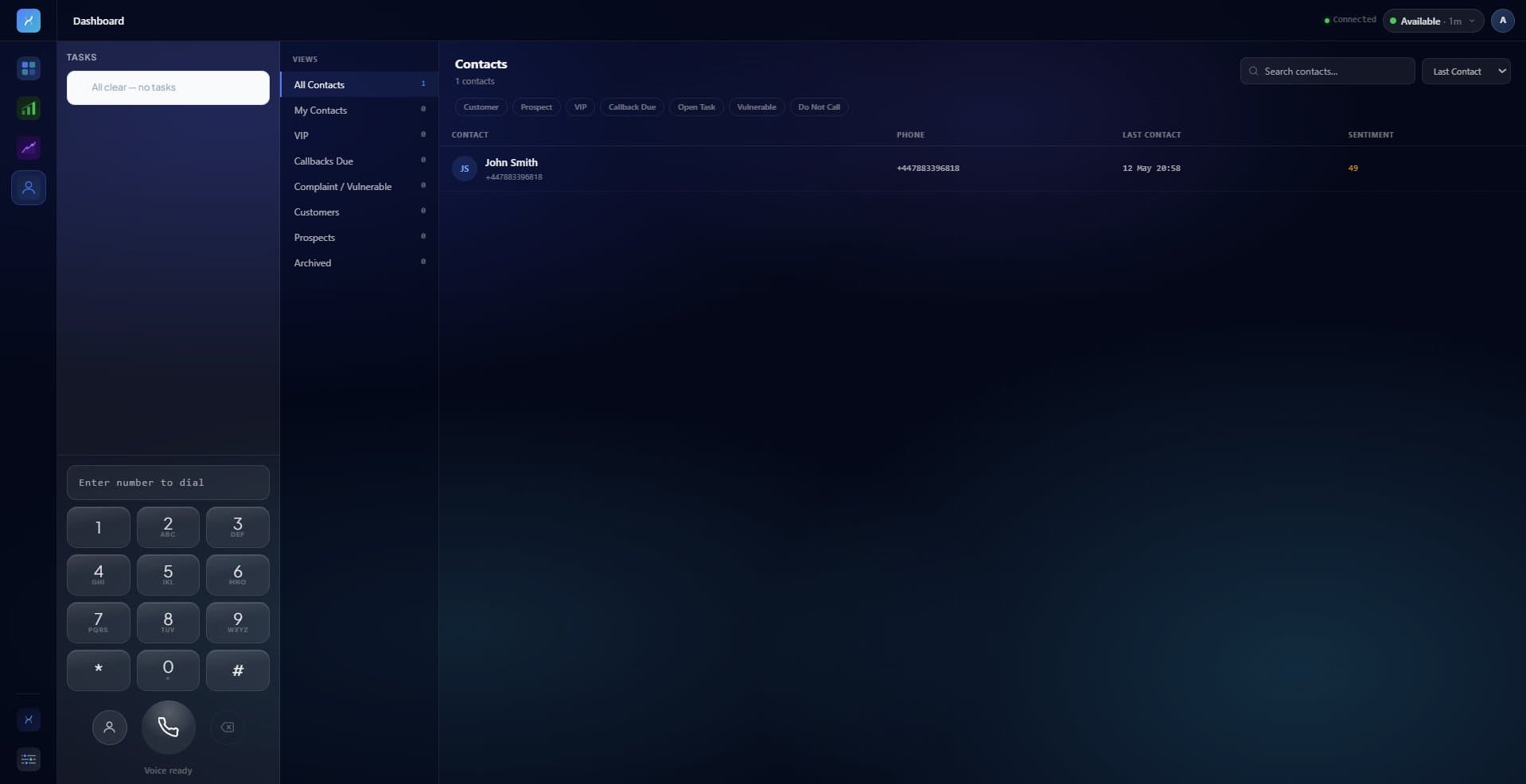Open the green bar chart icon
Screen dimensions: 1526x784
tap(29, 108)
